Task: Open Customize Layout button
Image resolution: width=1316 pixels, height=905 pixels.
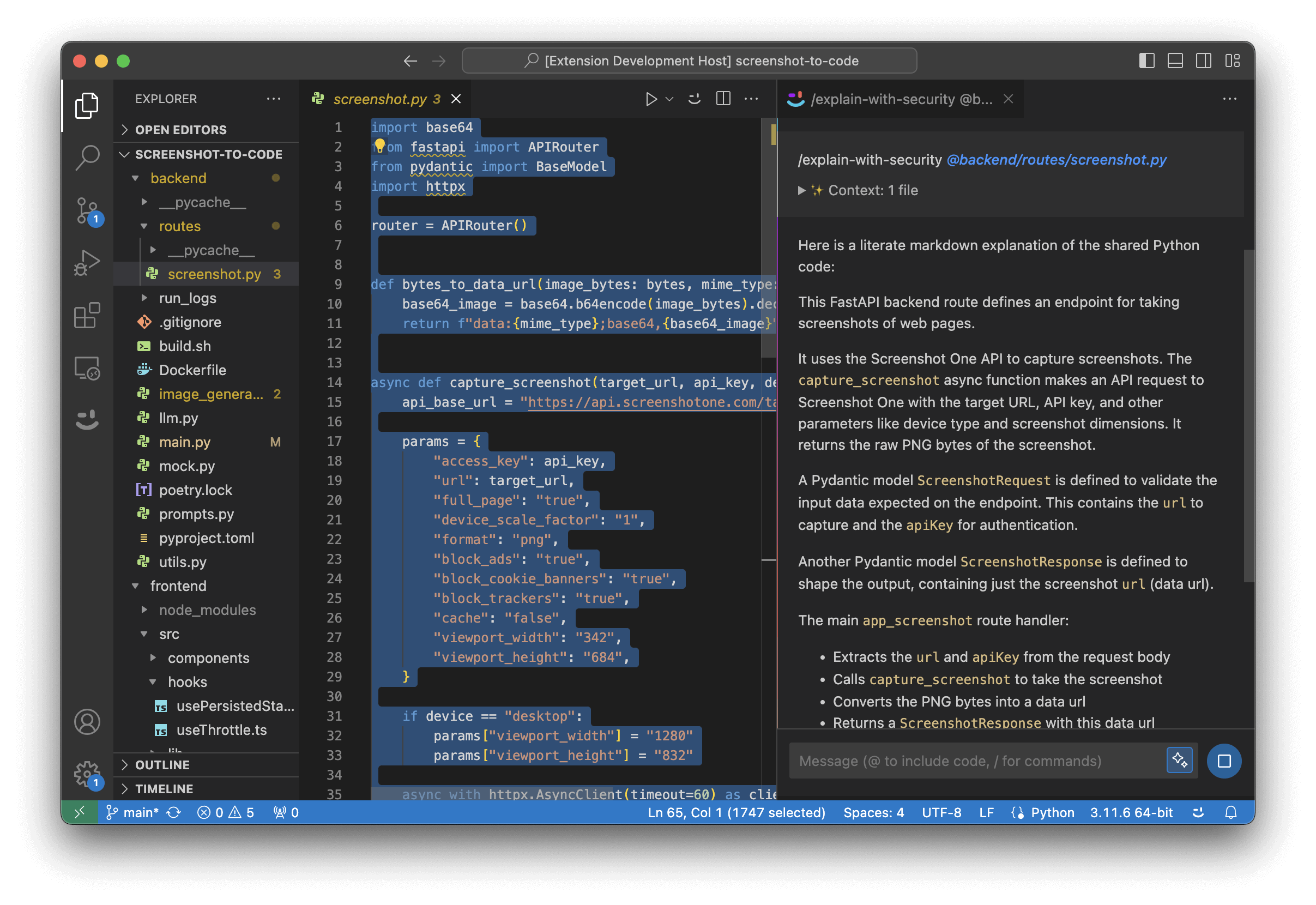Action: click(x=1232, y=61)
